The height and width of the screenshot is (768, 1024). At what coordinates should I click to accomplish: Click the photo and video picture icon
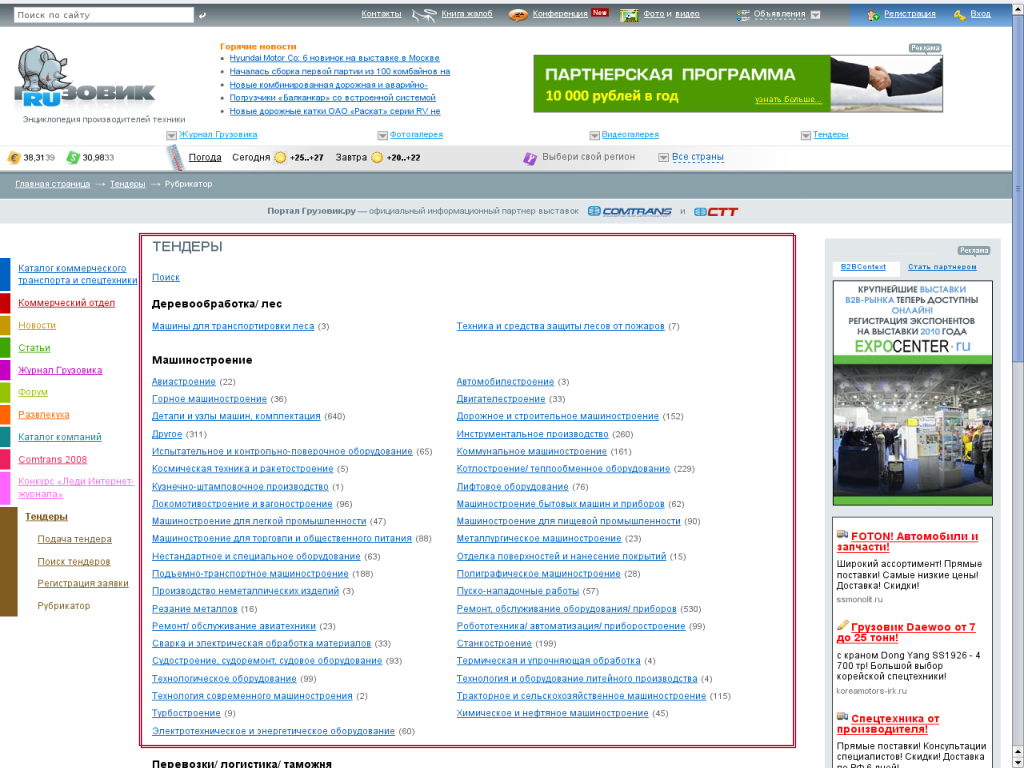(x=629, y=15)
